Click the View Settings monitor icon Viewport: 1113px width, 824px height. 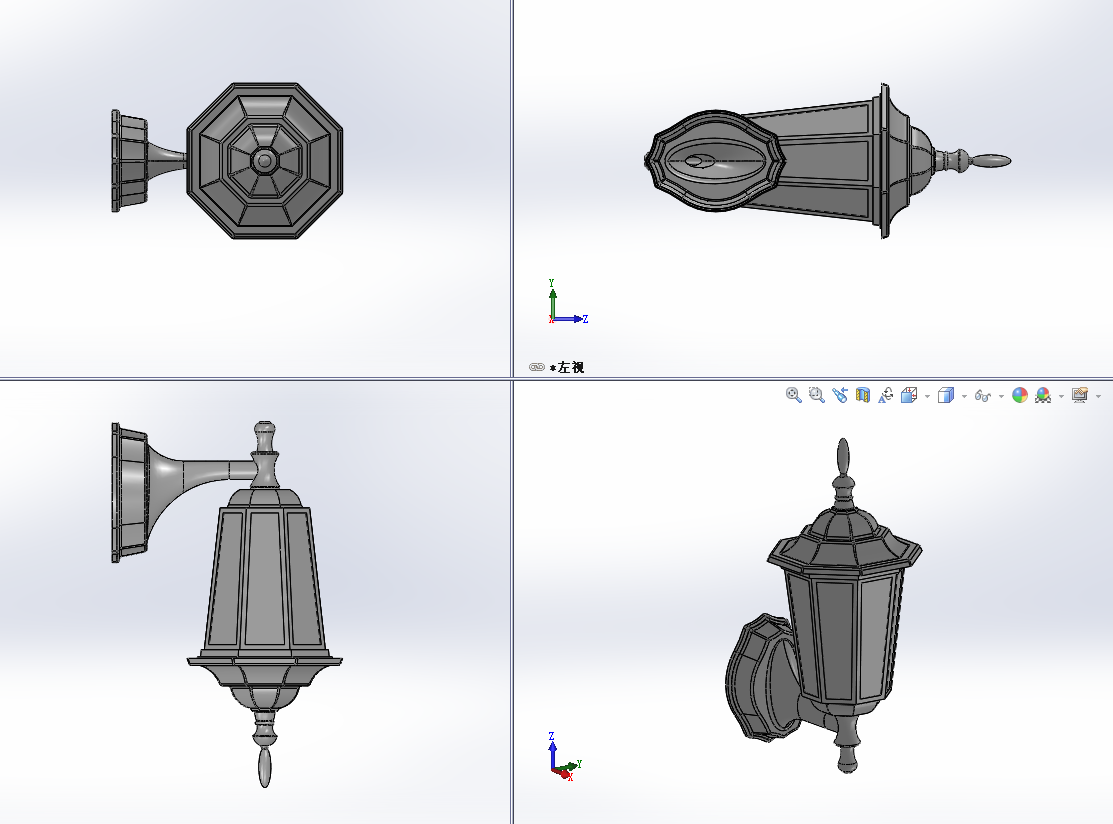(x=1080, y=395)
